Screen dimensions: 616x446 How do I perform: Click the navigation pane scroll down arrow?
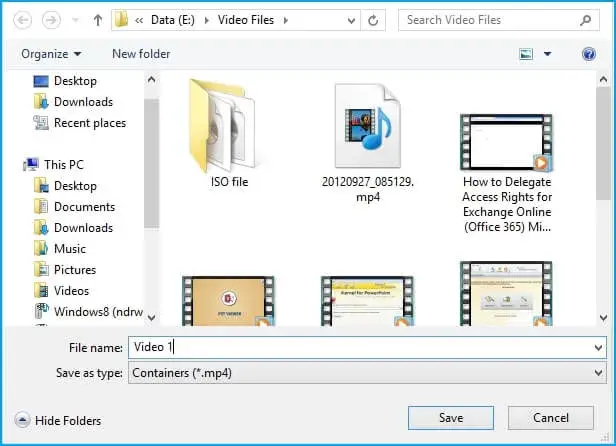pos(152,318)
